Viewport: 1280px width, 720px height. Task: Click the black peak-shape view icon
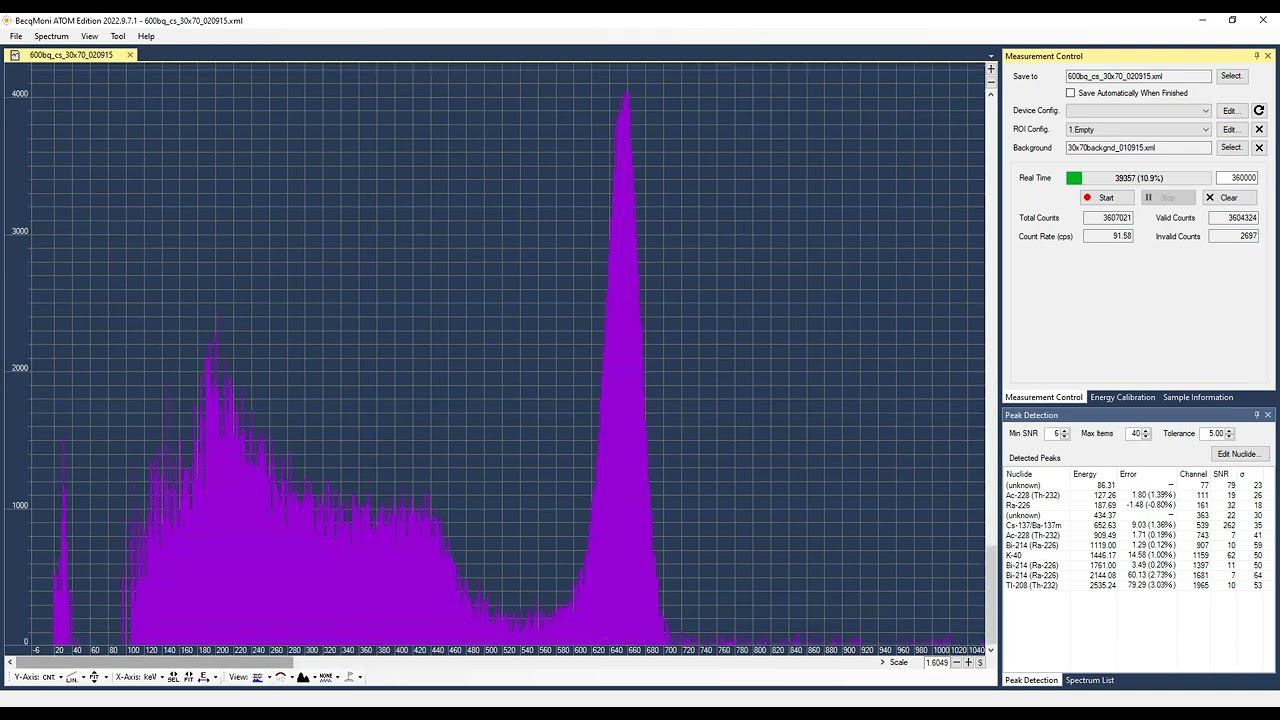pos(303,677)
